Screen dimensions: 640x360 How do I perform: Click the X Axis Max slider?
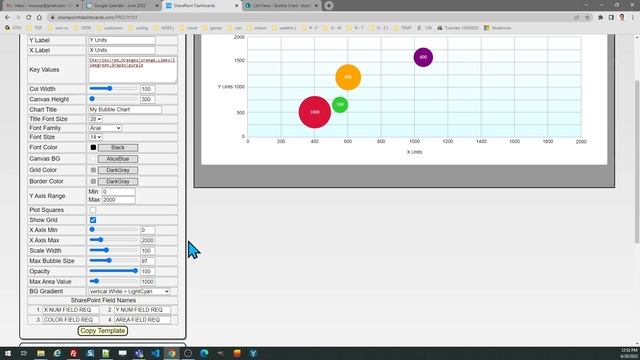tap(113, 240)
